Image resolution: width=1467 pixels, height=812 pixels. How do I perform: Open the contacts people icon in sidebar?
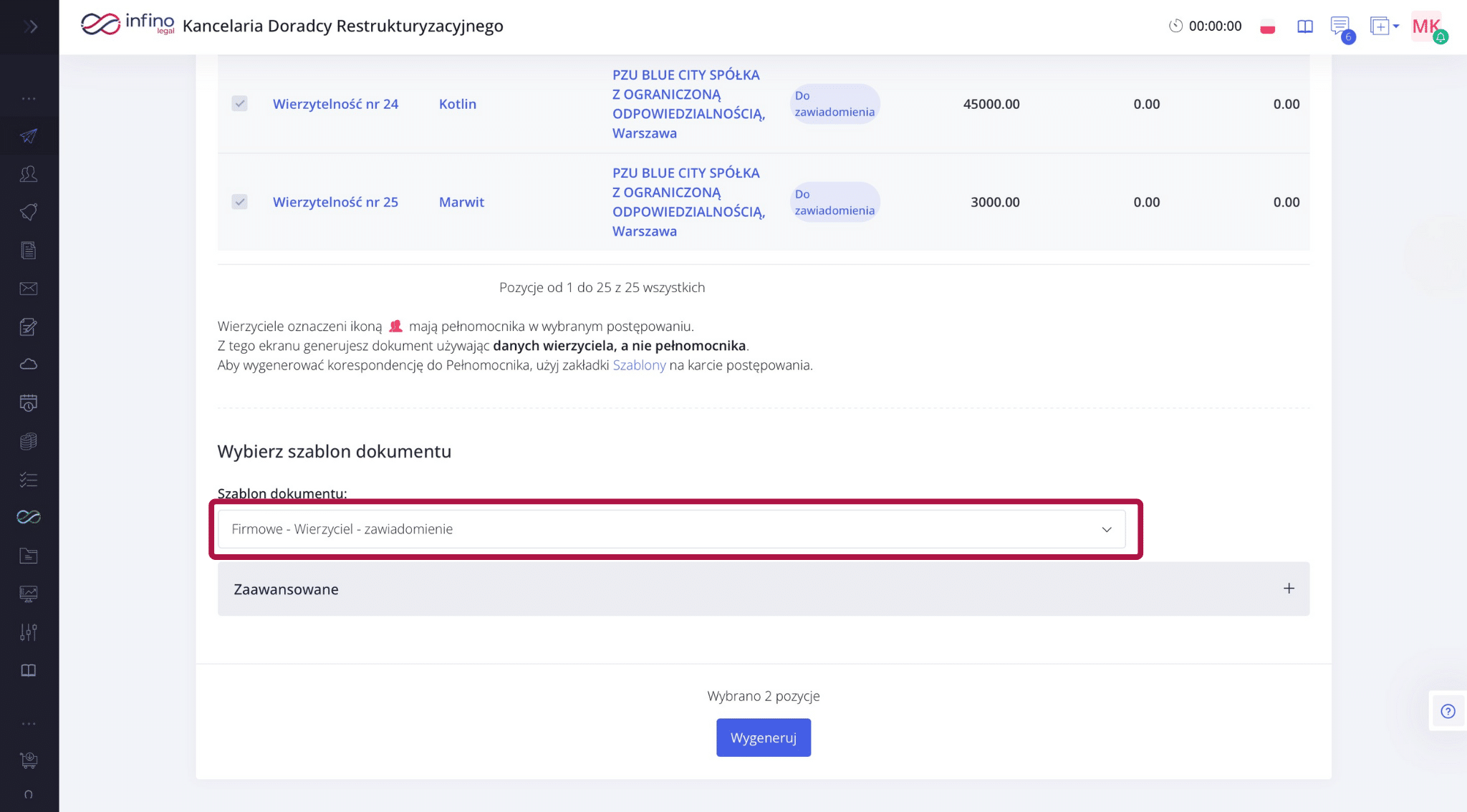click(x=29, y=174)
